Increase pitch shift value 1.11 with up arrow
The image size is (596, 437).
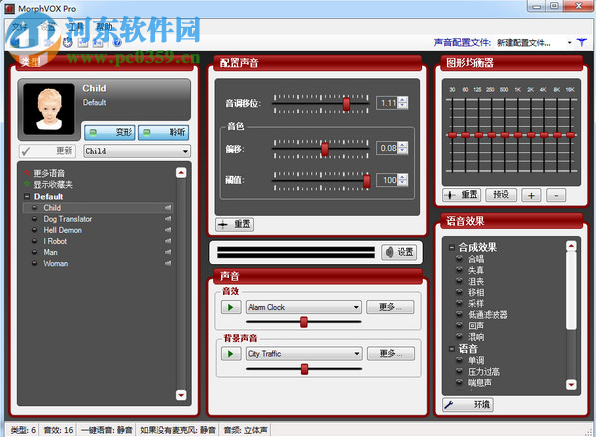coord(403,100)
